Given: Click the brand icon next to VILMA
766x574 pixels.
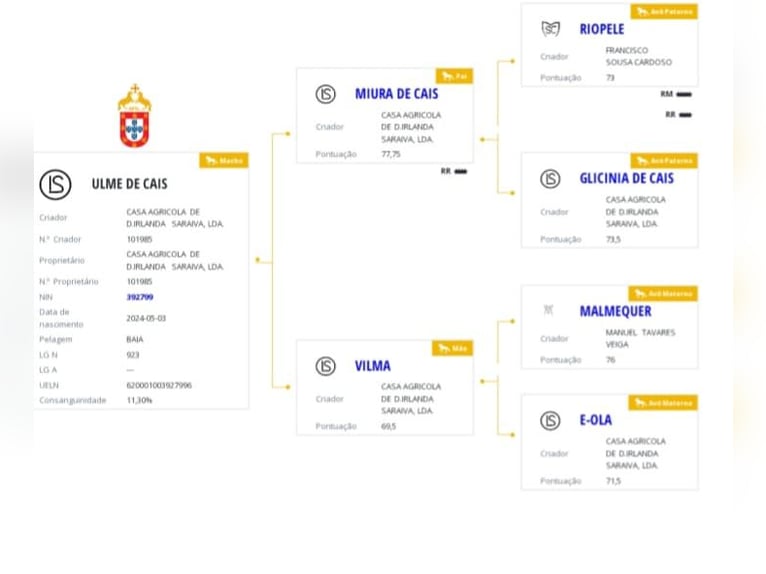Looking at the screenshot, I should [325, 366].
